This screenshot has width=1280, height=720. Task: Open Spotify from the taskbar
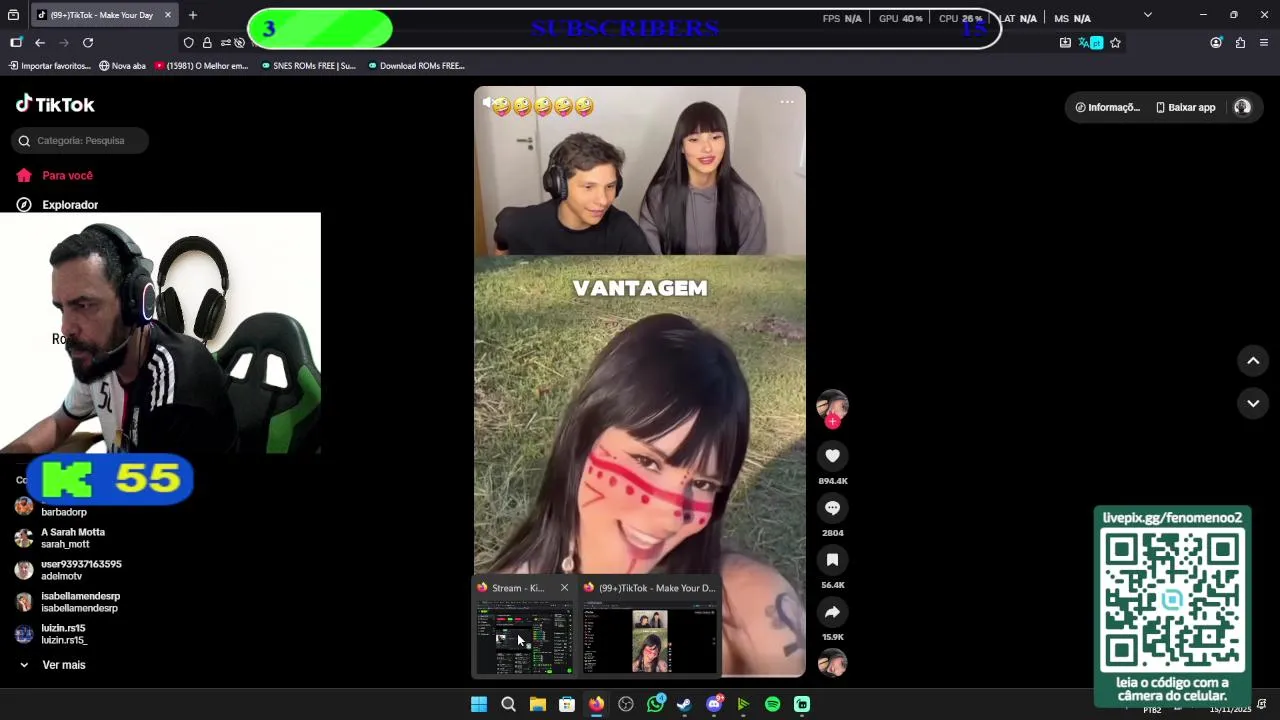click(772, 704)
